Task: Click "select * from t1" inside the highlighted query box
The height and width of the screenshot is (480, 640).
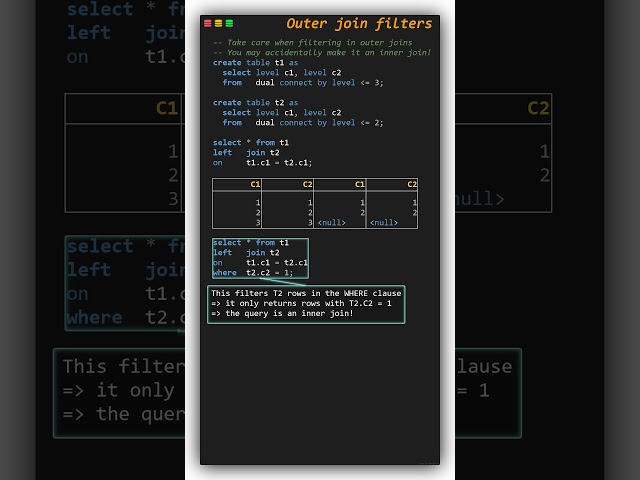Action: (251, 242)
